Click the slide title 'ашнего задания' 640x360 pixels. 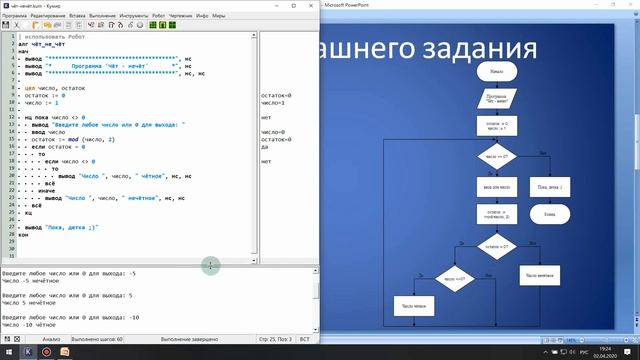point(429,48)
